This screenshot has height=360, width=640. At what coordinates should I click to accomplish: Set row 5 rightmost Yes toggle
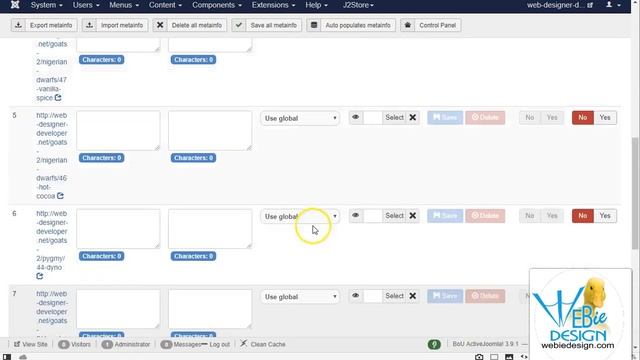[x=605, y=118]
